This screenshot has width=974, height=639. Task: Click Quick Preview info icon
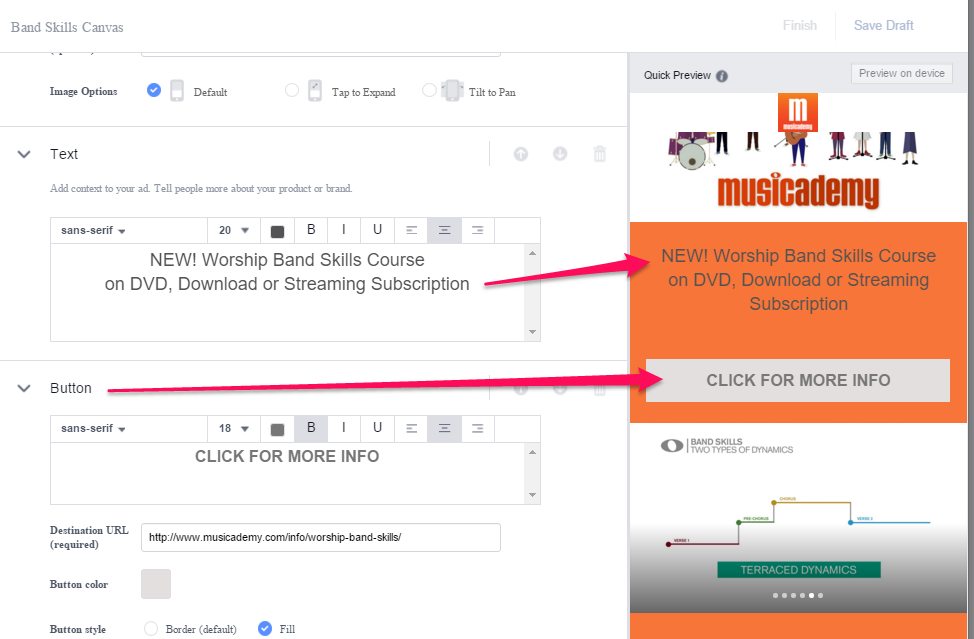722,76
